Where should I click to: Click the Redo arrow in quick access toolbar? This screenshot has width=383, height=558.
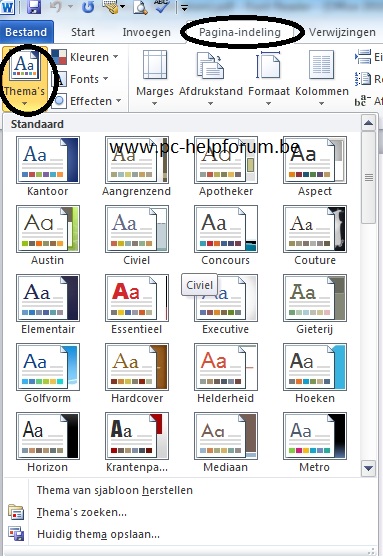[x=88, y=6]
